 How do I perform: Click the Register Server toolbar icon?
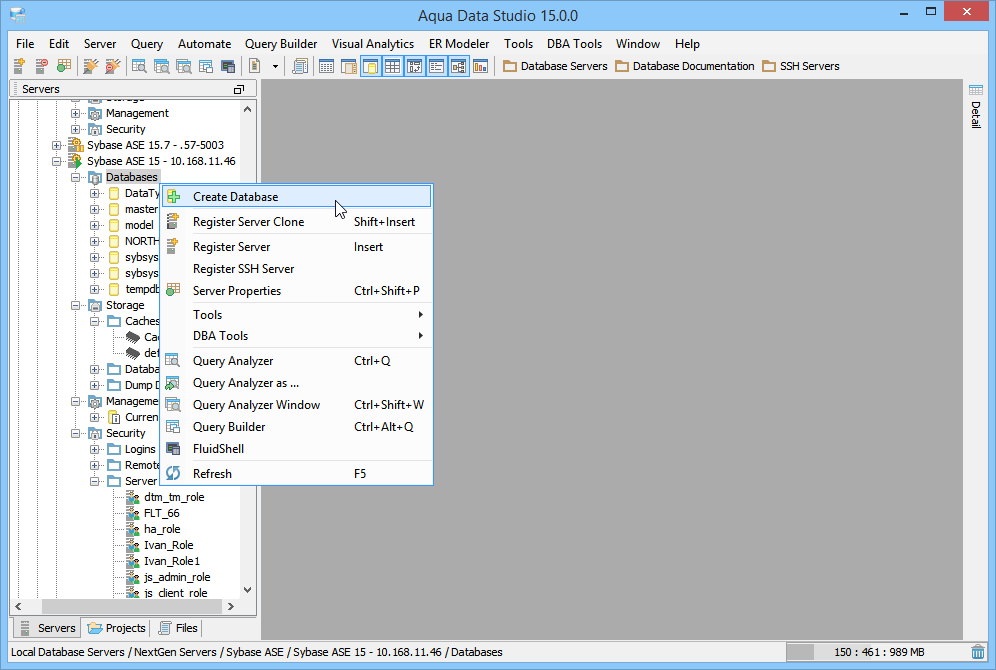pyautogui.click(x=19, y=66)
